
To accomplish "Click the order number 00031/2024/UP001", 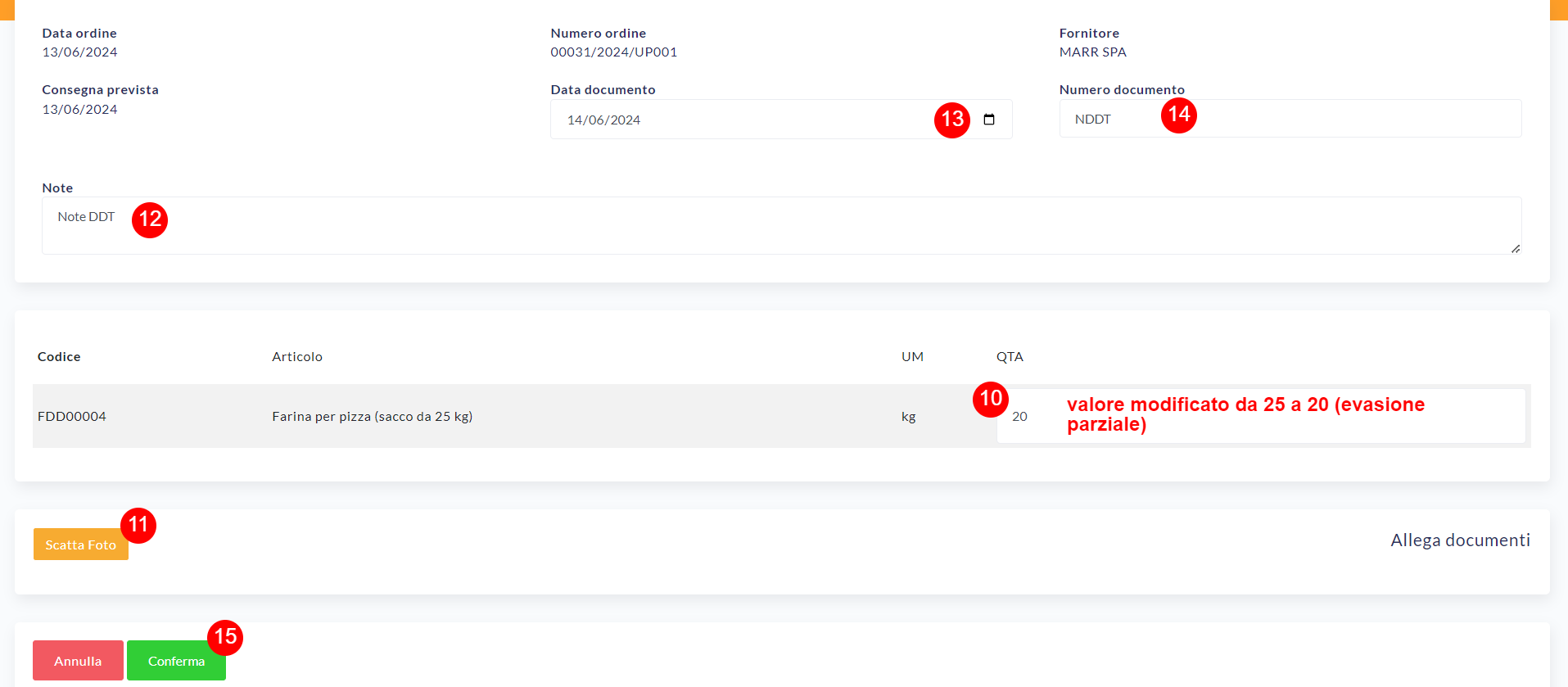I will click(613, 52).
